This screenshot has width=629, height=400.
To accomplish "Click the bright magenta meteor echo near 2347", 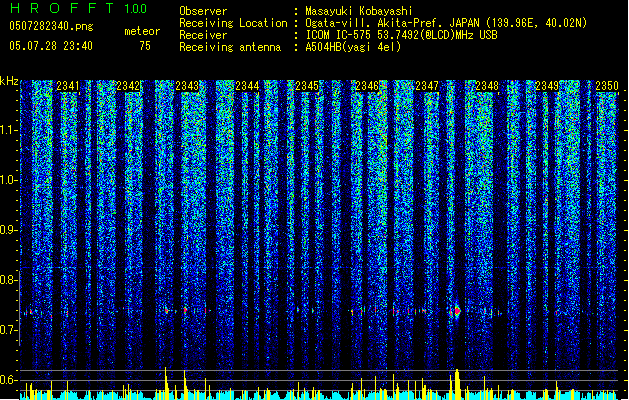I will [x=457, y=311].
